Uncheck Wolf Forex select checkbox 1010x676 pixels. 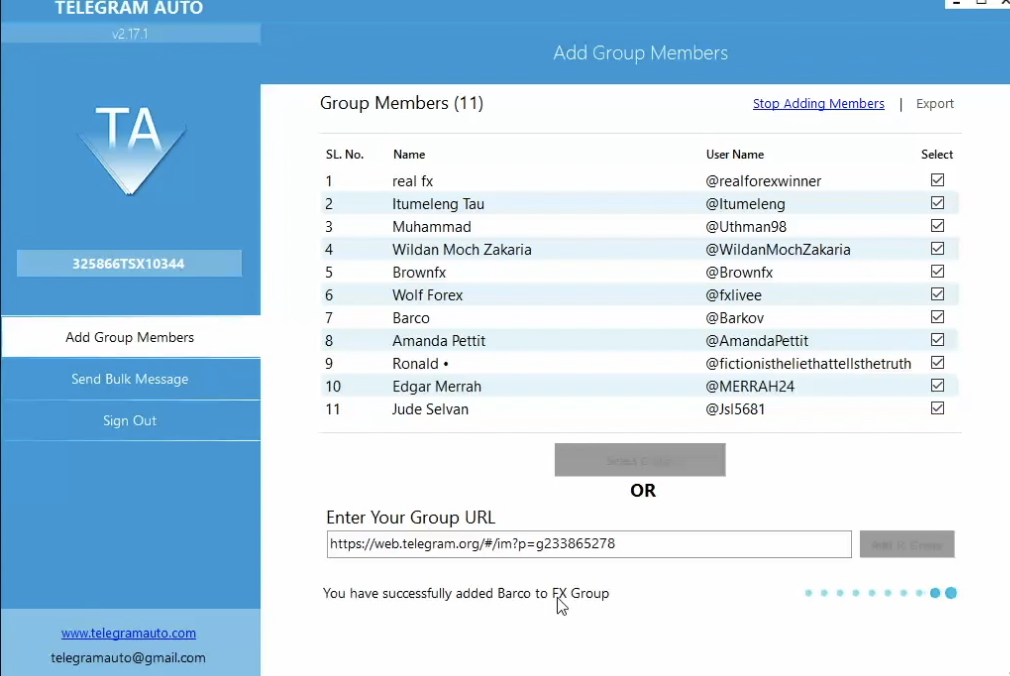(937, 294)
